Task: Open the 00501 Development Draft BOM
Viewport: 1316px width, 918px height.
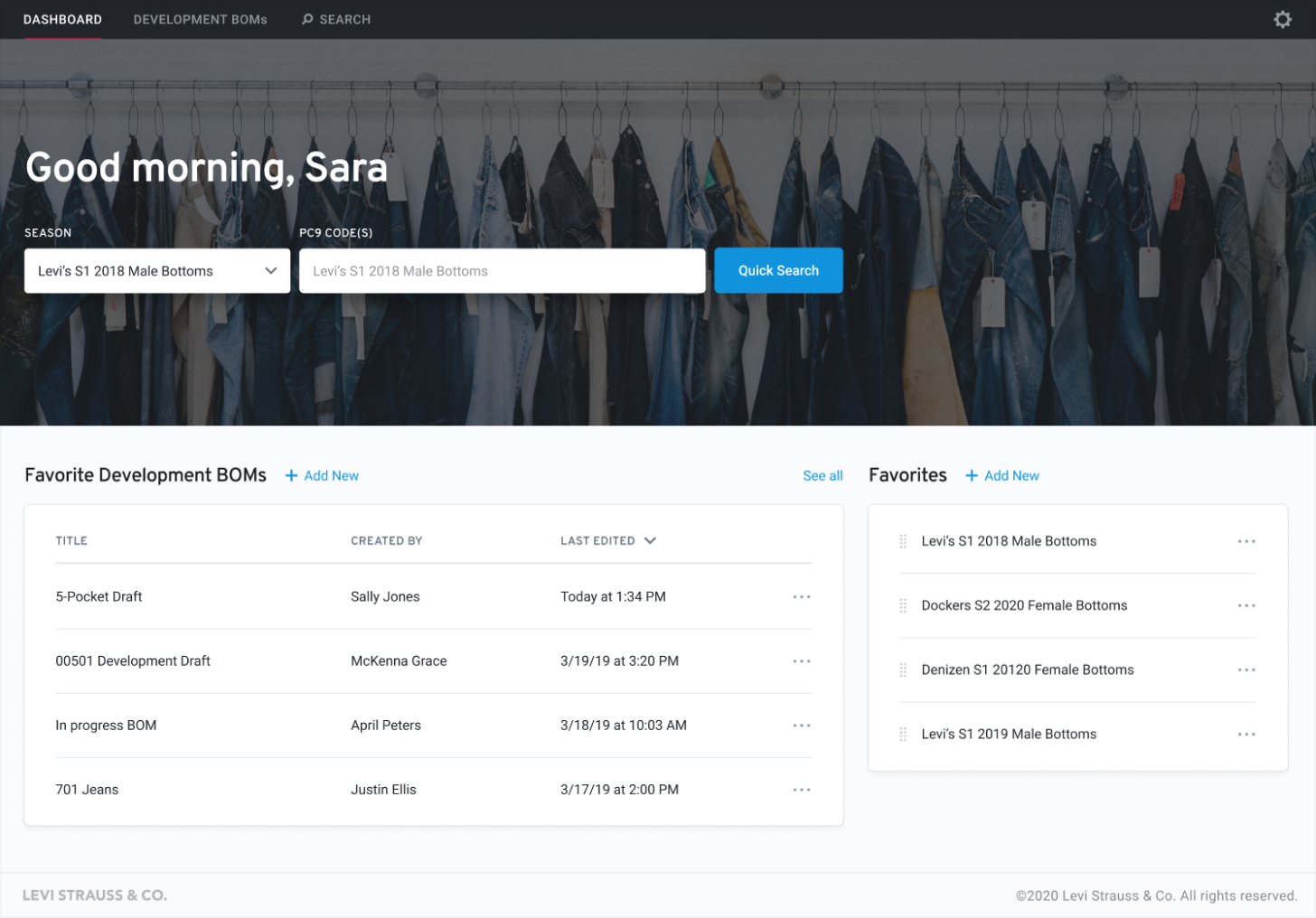Action: pyautogui.click(x=133, y=660)
